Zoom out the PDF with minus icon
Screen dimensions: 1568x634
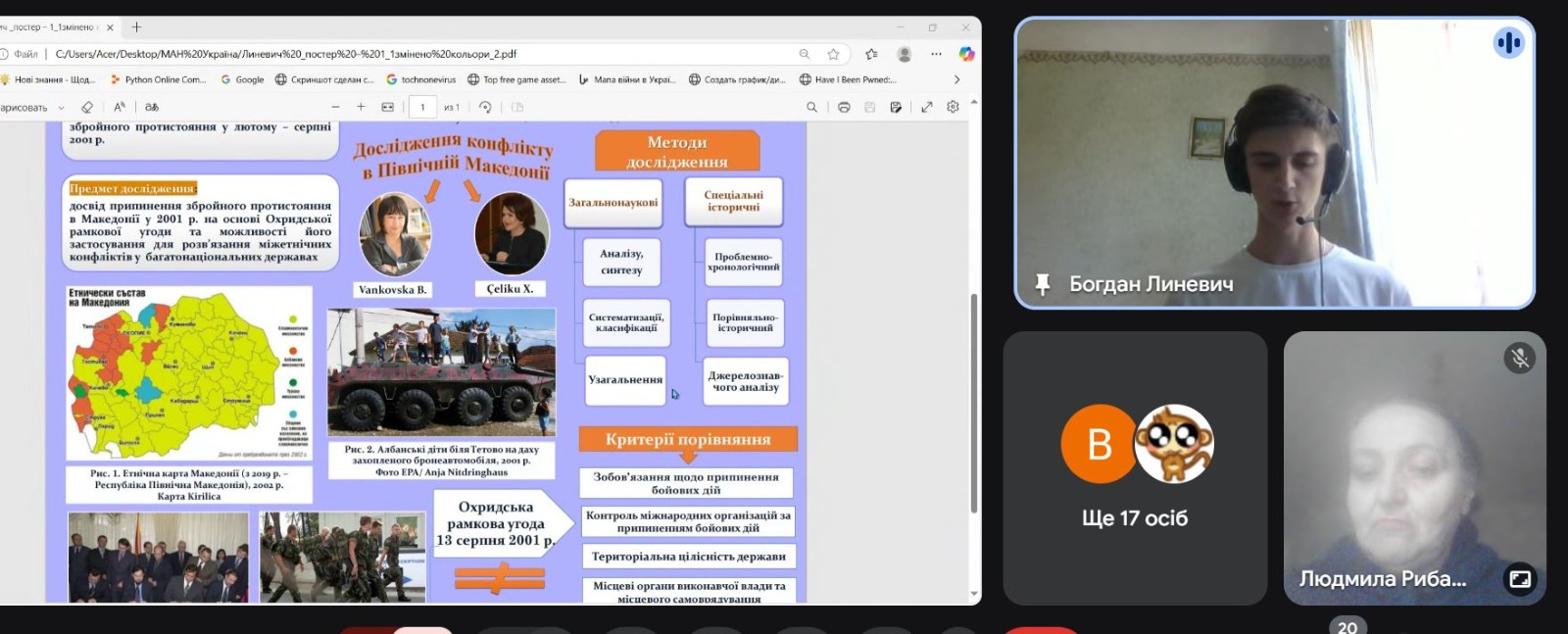pyautogui.click(x=335, y=107)
